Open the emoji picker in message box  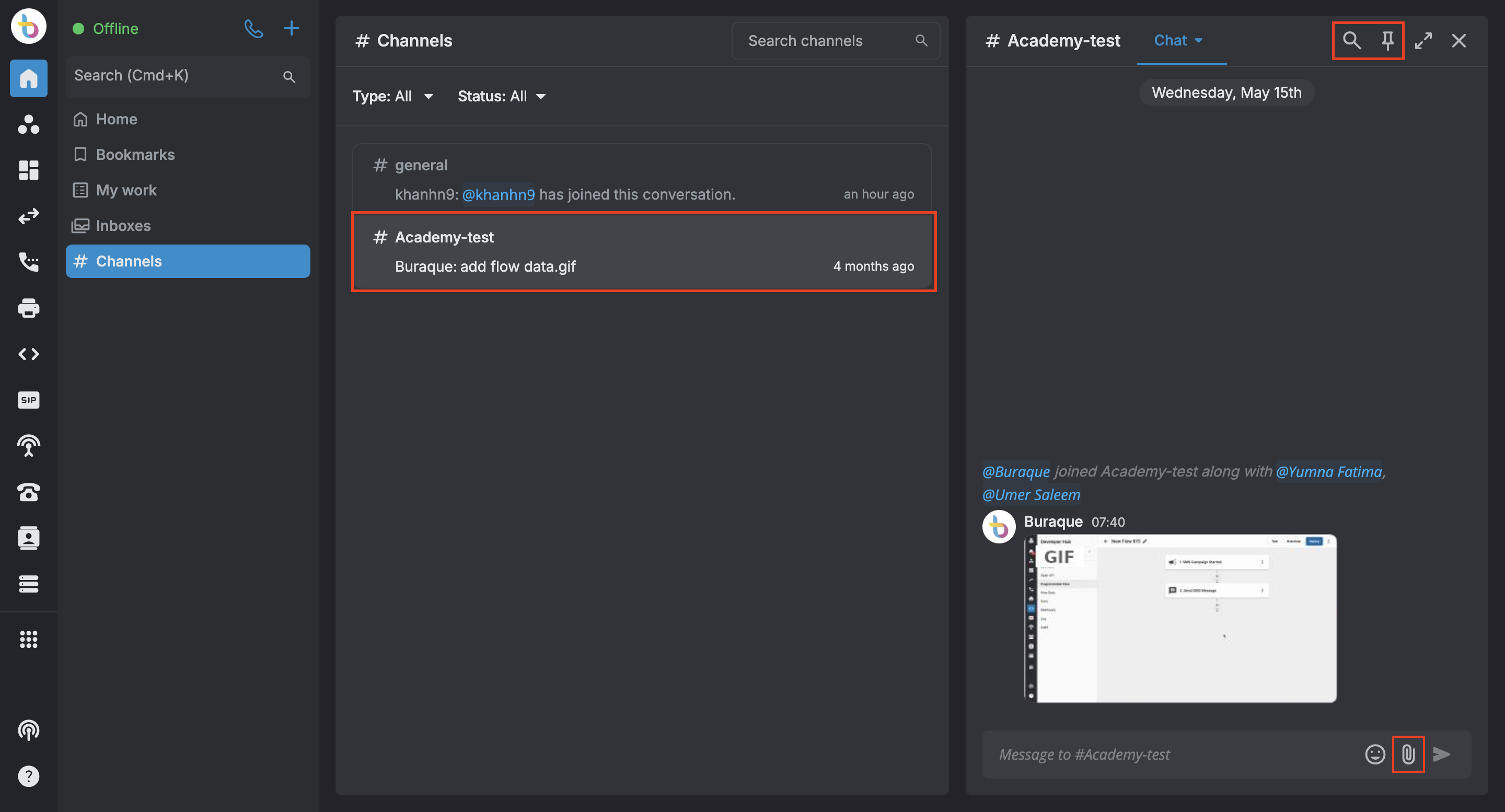coord(1375,754)
